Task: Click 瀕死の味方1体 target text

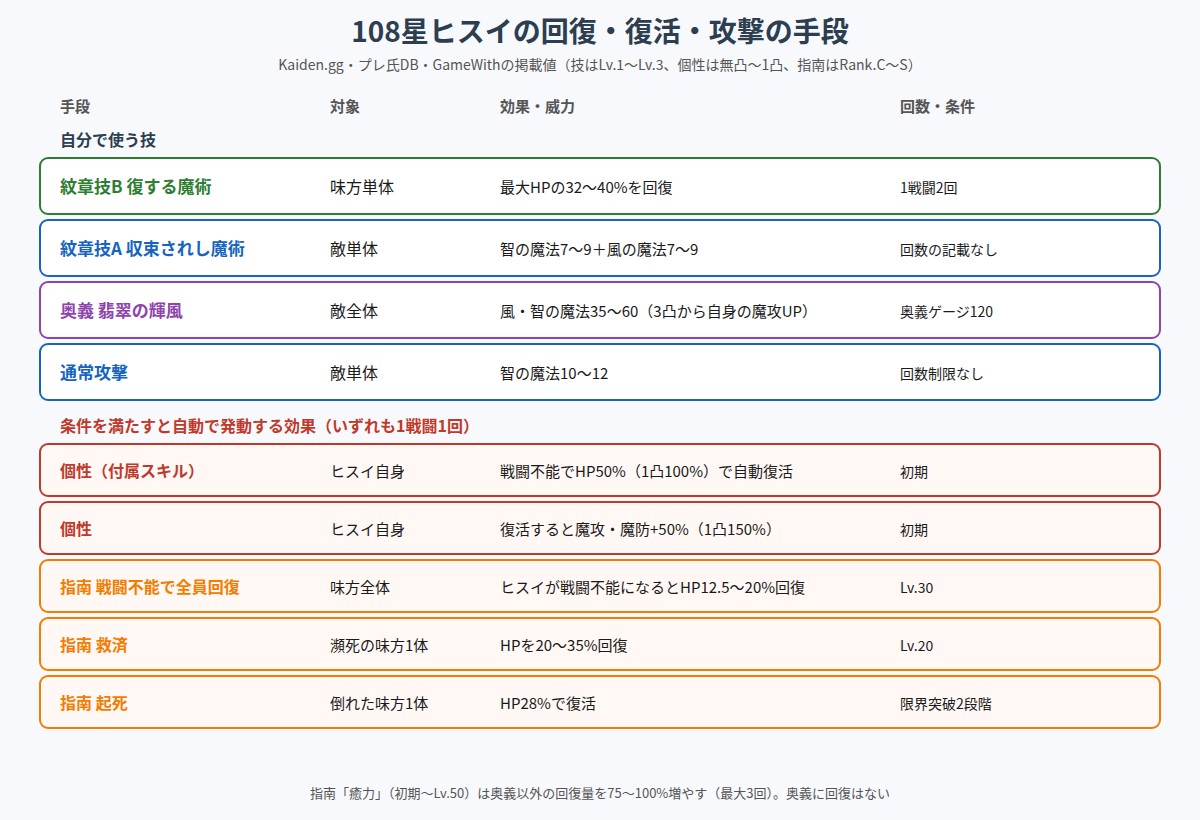Action: [379, 645]
